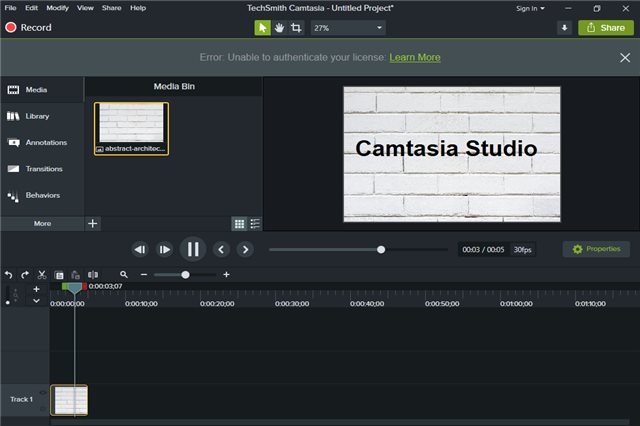Click the timeline zoom magnifier icon

pos(124,275)
